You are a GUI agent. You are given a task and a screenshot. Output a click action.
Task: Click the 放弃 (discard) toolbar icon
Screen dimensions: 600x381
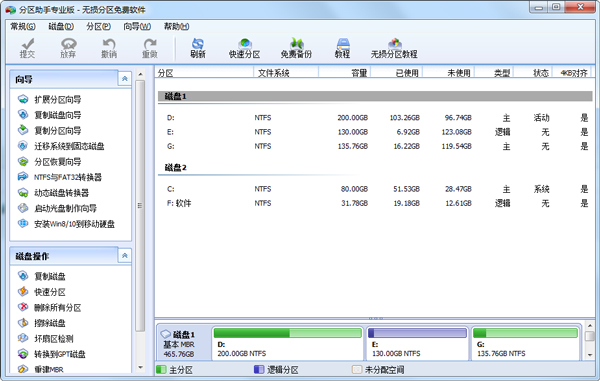click(x=68, y=48)
